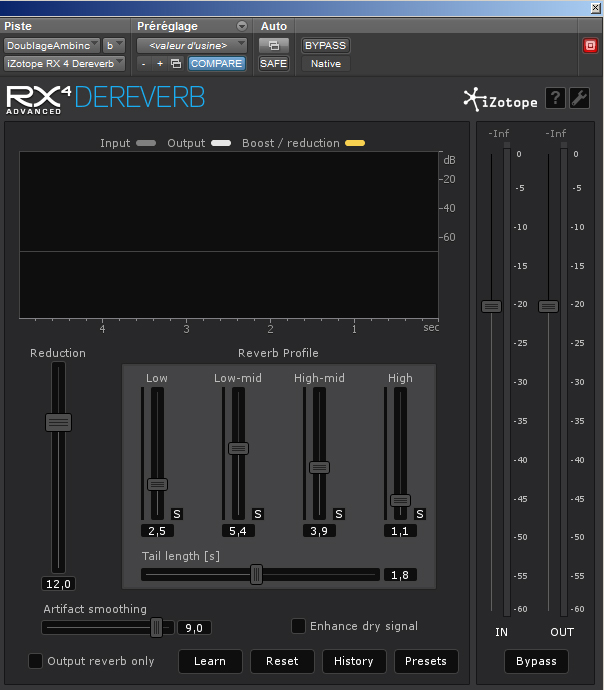The image size is (604, 690).
Task: Click the IN meter -Inf peak readout
Action: (499, 133)
